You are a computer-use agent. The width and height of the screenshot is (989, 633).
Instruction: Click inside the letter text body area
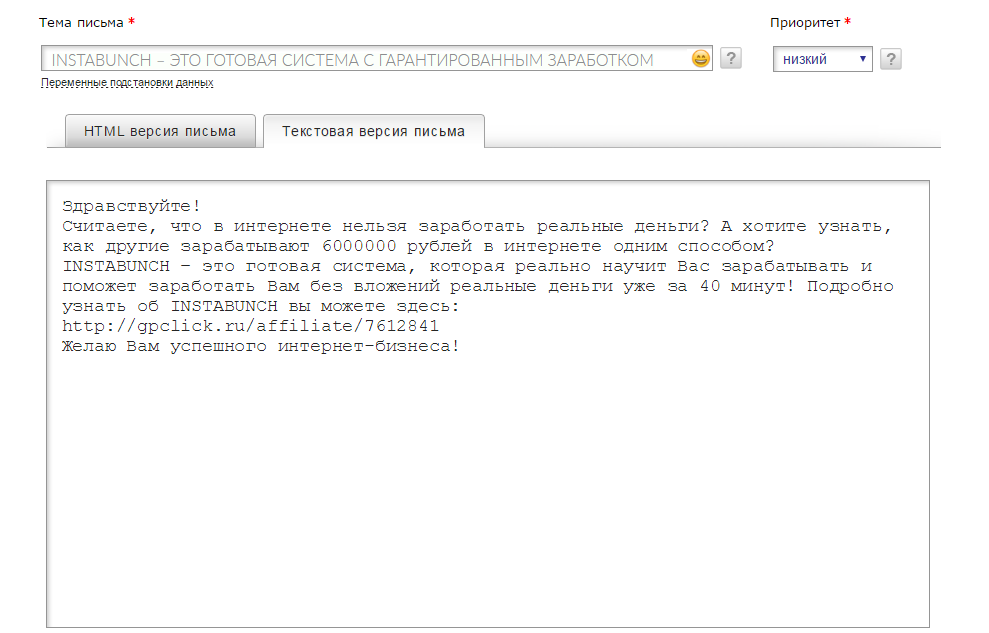(x=488, y=404)
